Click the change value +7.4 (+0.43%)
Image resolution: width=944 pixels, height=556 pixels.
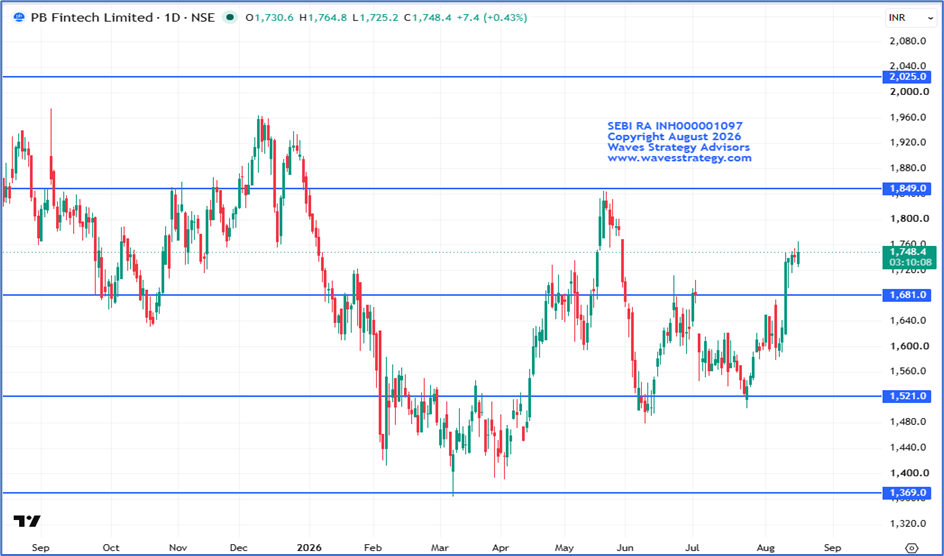(x=490, y=18)
